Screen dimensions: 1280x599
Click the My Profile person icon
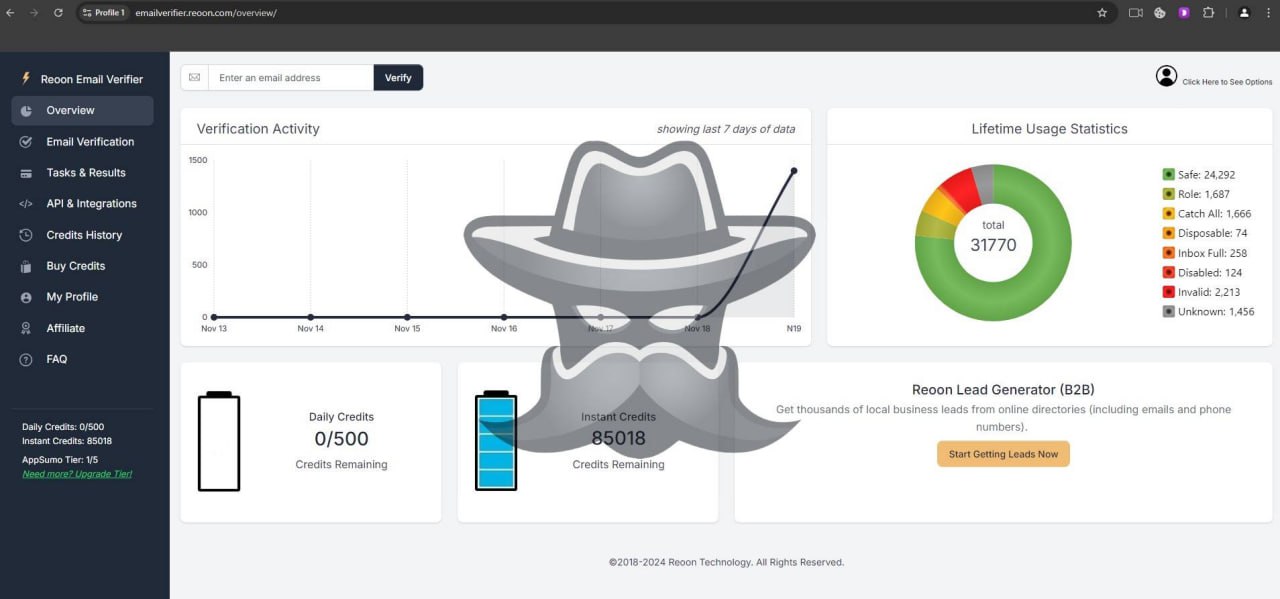tap(26, 297)
